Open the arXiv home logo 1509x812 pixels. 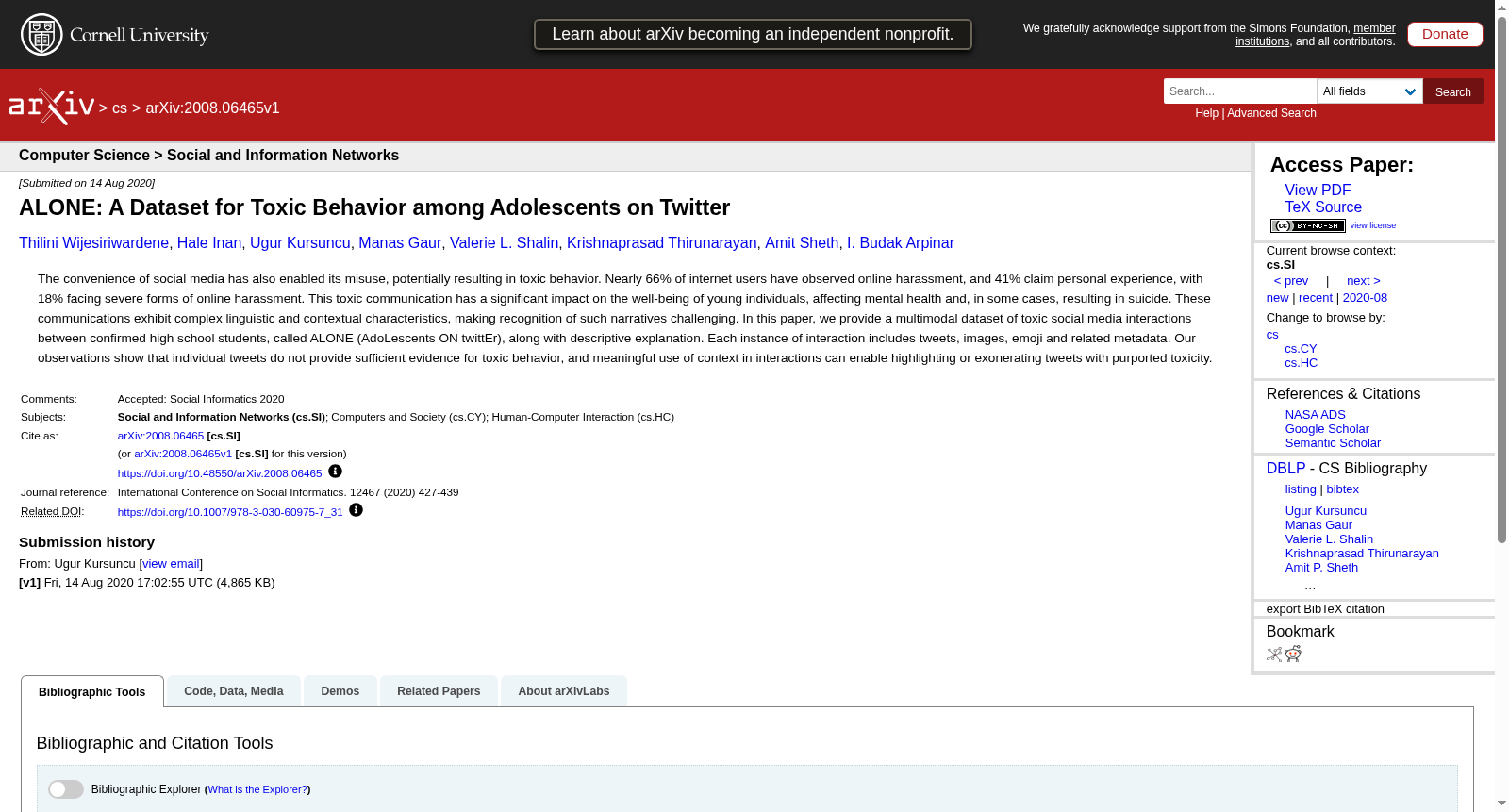[x=52, y=107]
